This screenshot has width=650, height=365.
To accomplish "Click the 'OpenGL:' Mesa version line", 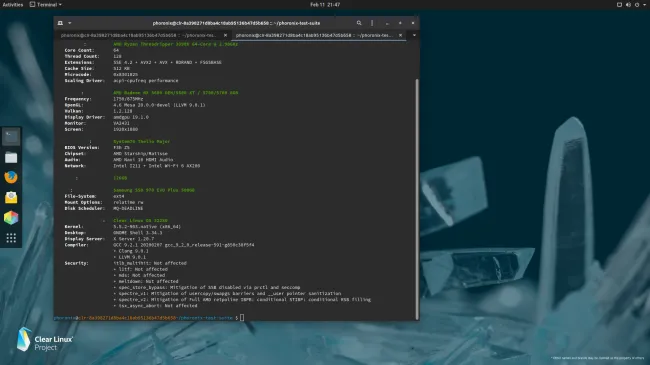I will coord(135,105).
